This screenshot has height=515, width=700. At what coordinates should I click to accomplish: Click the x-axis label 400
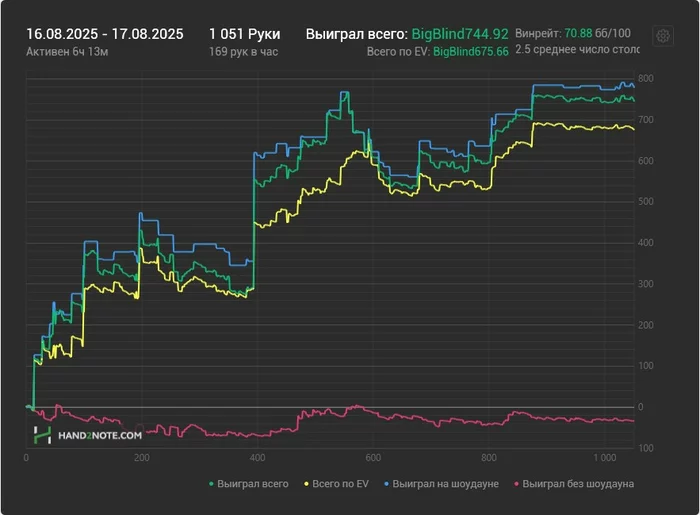click(258, 458)
